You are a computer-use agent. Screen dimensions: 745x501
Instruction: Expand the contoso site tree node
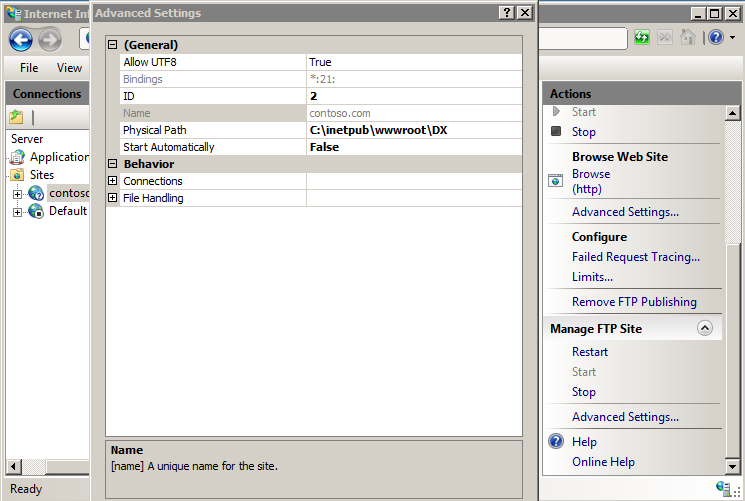[18, 194]
